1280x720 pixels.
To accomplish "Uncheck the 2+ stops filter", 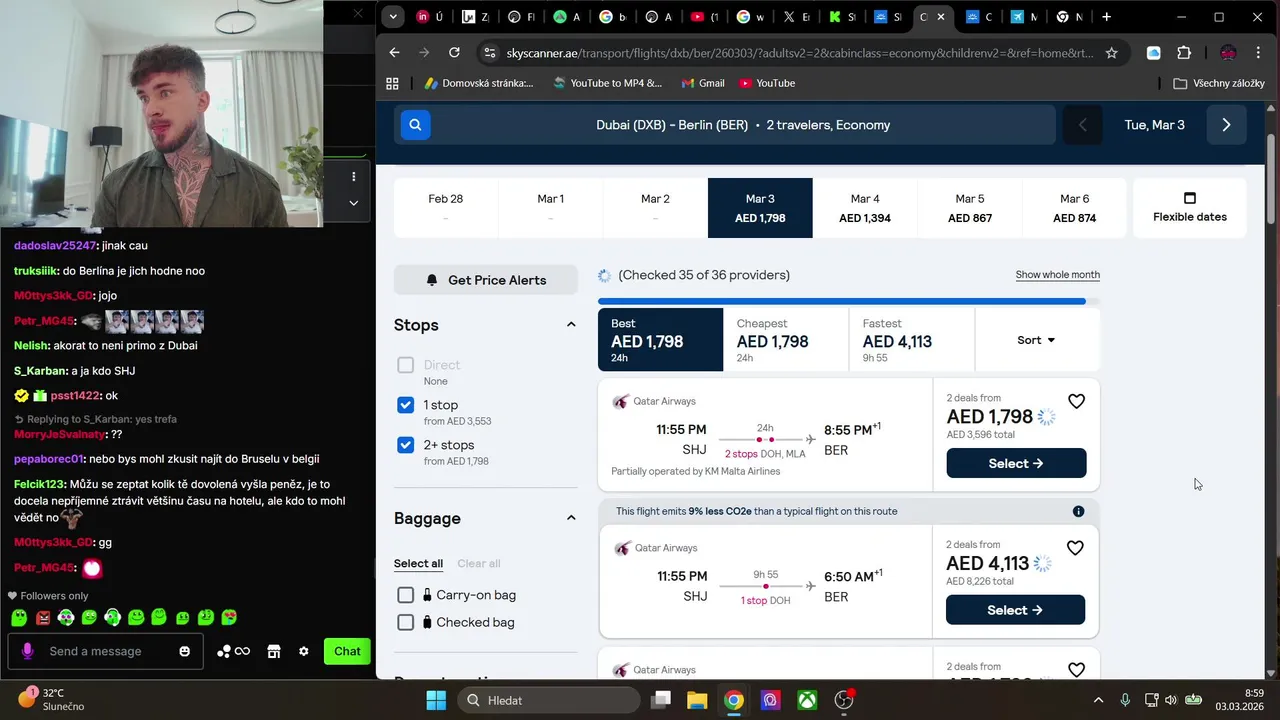I will (405, 445).
